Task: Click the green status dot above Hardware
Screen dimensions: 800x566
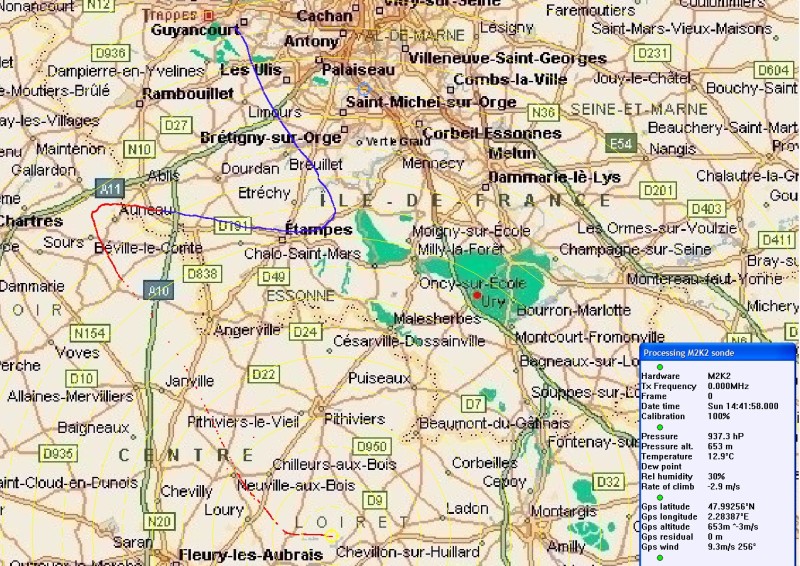Action: tap(660, 367)
